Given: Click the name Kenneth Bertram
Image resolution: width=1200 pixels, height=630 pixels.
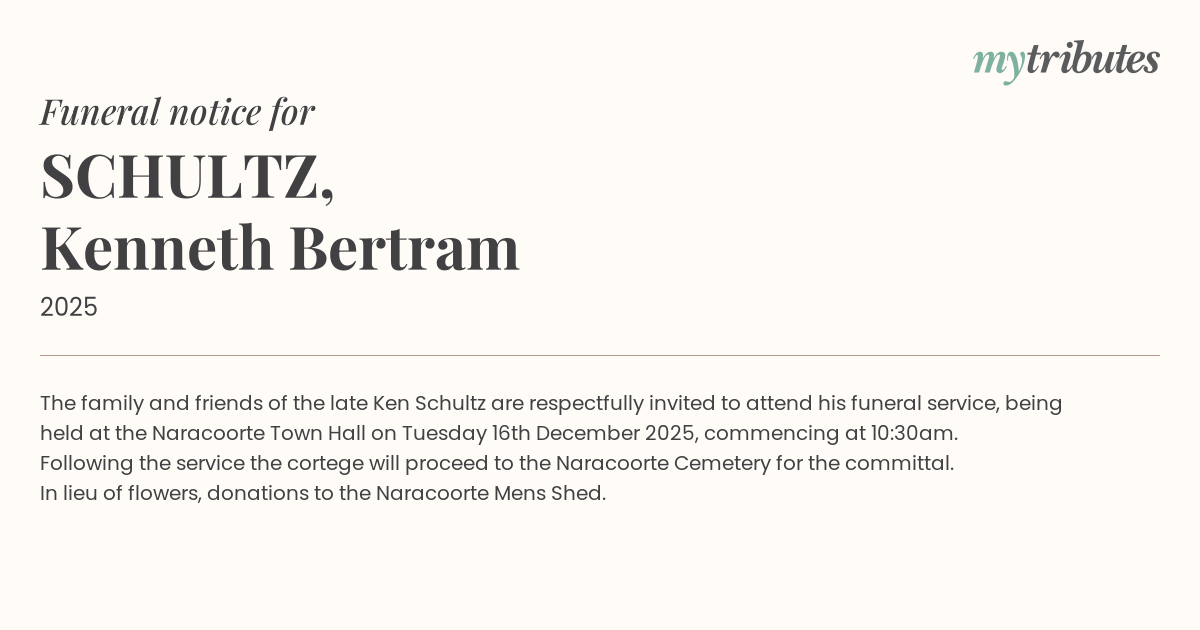Looking at the screenshot, I should pyautogui.click(x=280, y=248).
